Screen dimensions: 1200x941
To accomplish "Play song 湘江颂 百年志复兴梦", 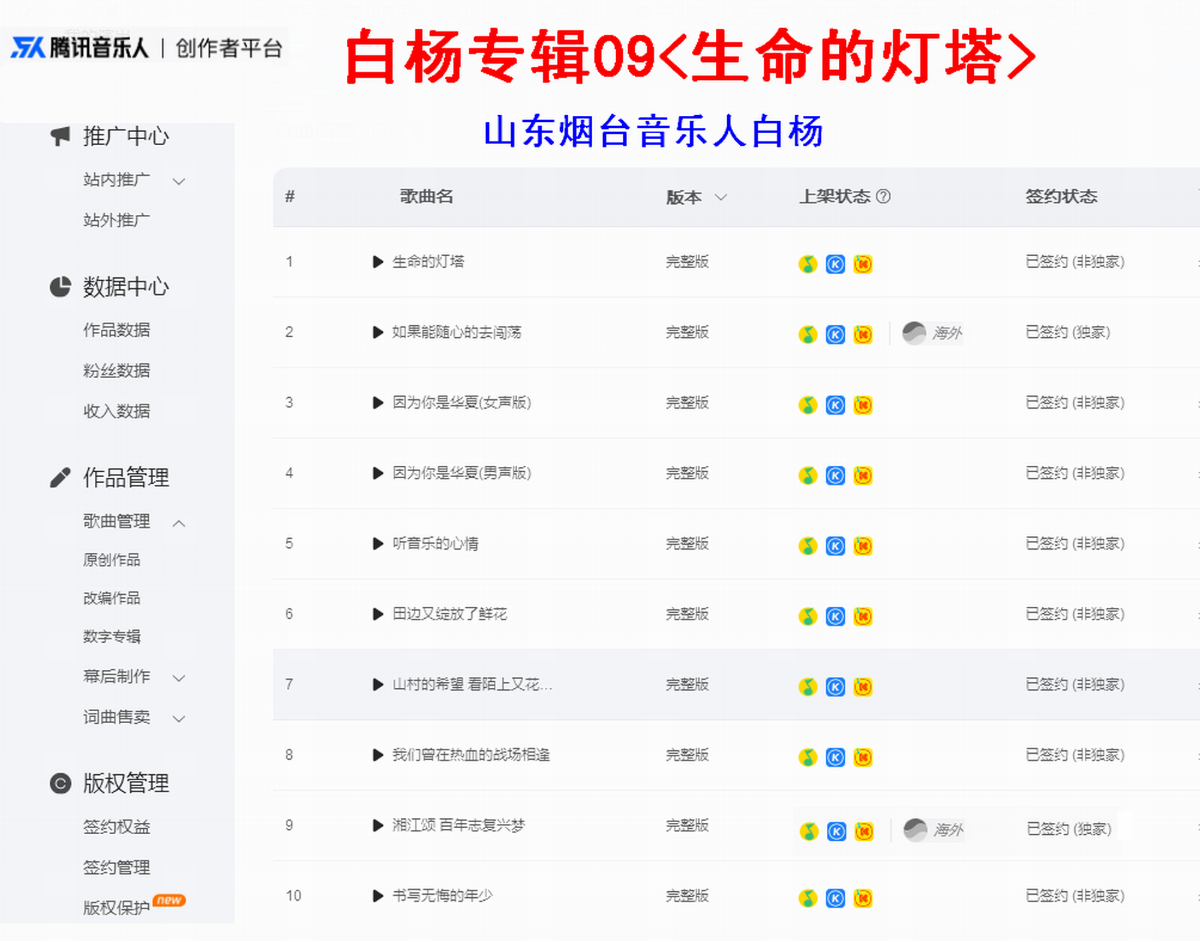I will [378, 826].
